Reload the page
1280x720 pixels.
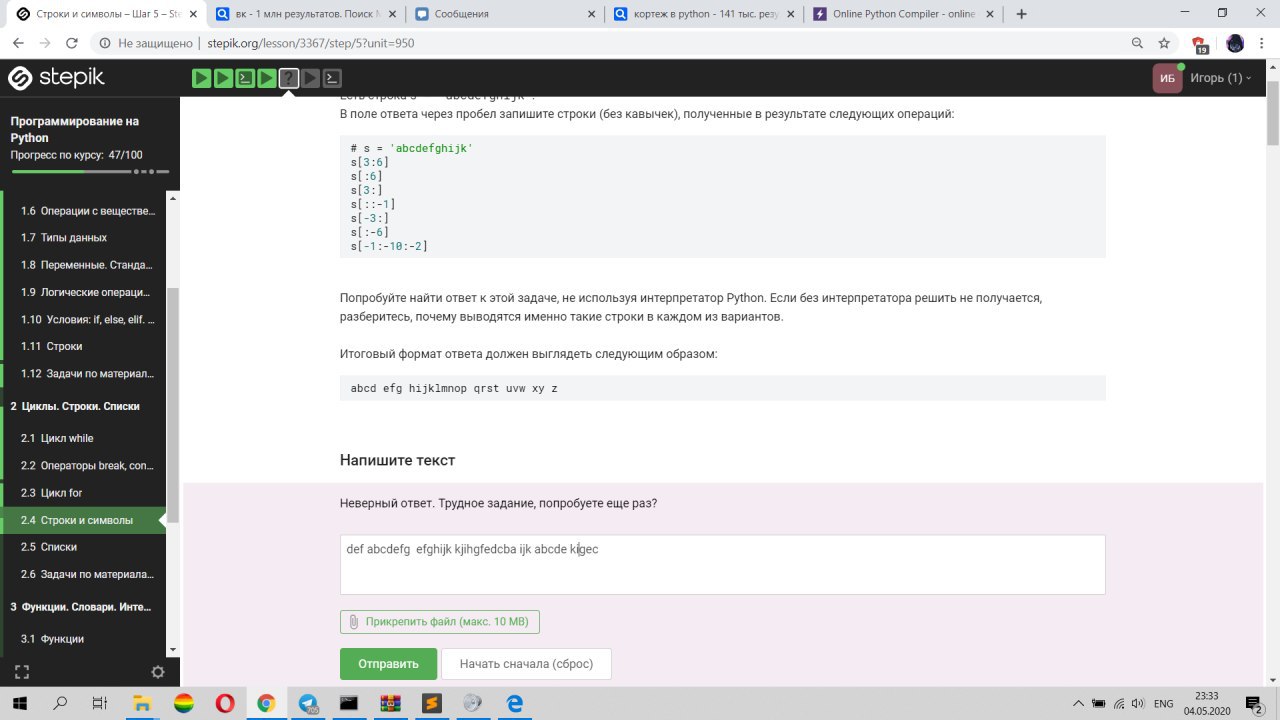pos(72,43)
